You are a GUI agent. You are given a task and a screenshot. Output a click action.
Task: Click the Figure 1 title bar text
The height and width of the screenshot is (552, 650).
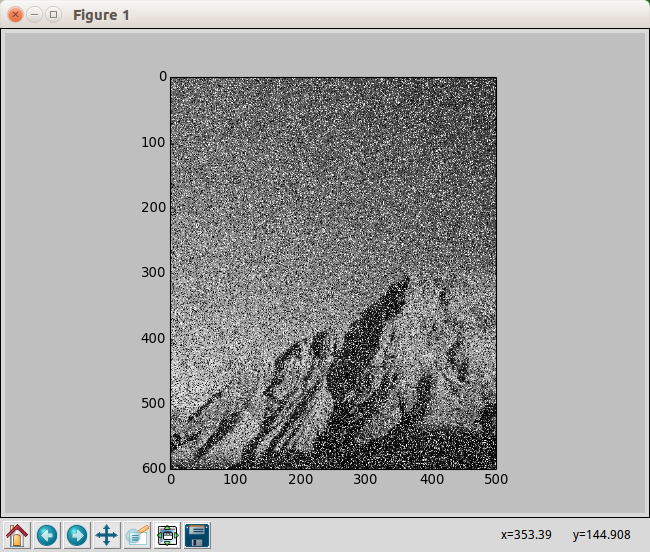[98, 16]
